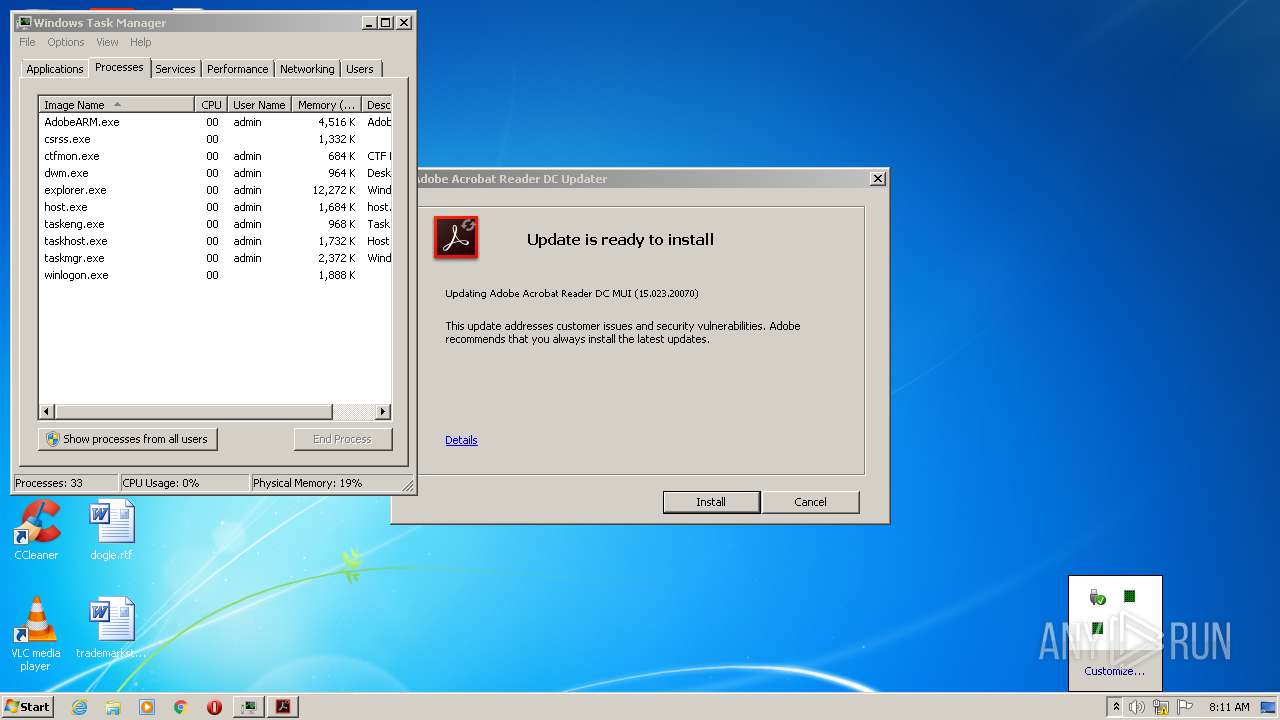
Task: Click Customize... link in tray popup
Action: [x=1114, y=671]
